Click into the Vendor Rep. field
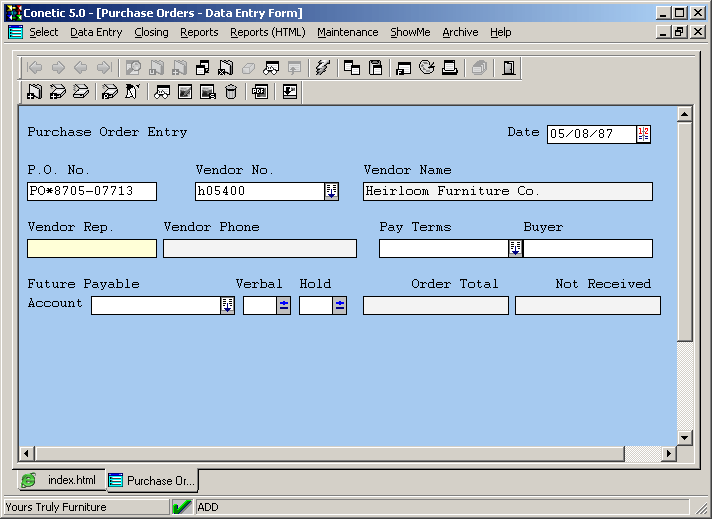712x519 pixels. point(92,249)
